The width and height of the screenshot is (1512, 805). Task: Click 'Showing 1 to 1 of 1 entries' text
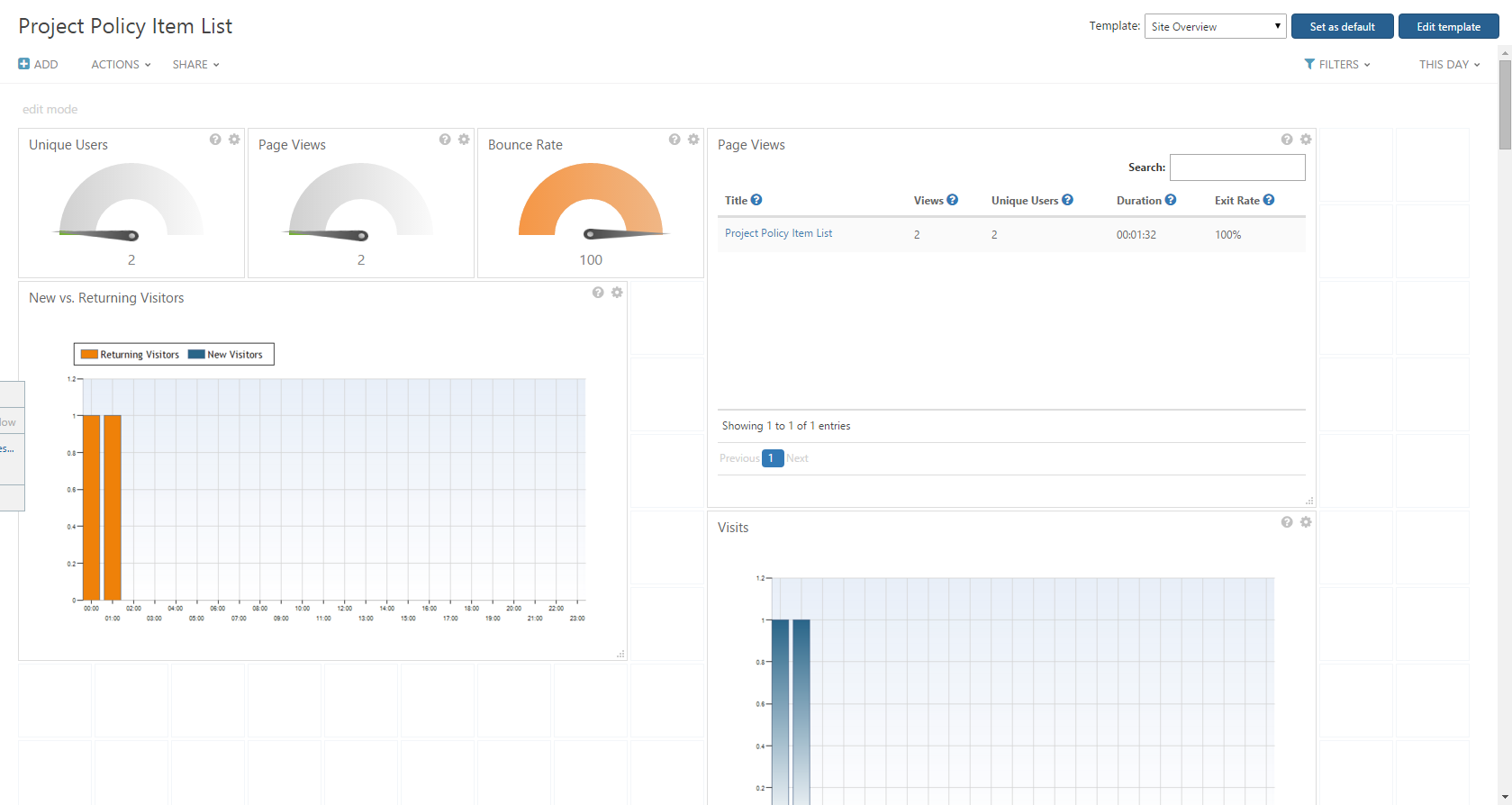(785, 426)
